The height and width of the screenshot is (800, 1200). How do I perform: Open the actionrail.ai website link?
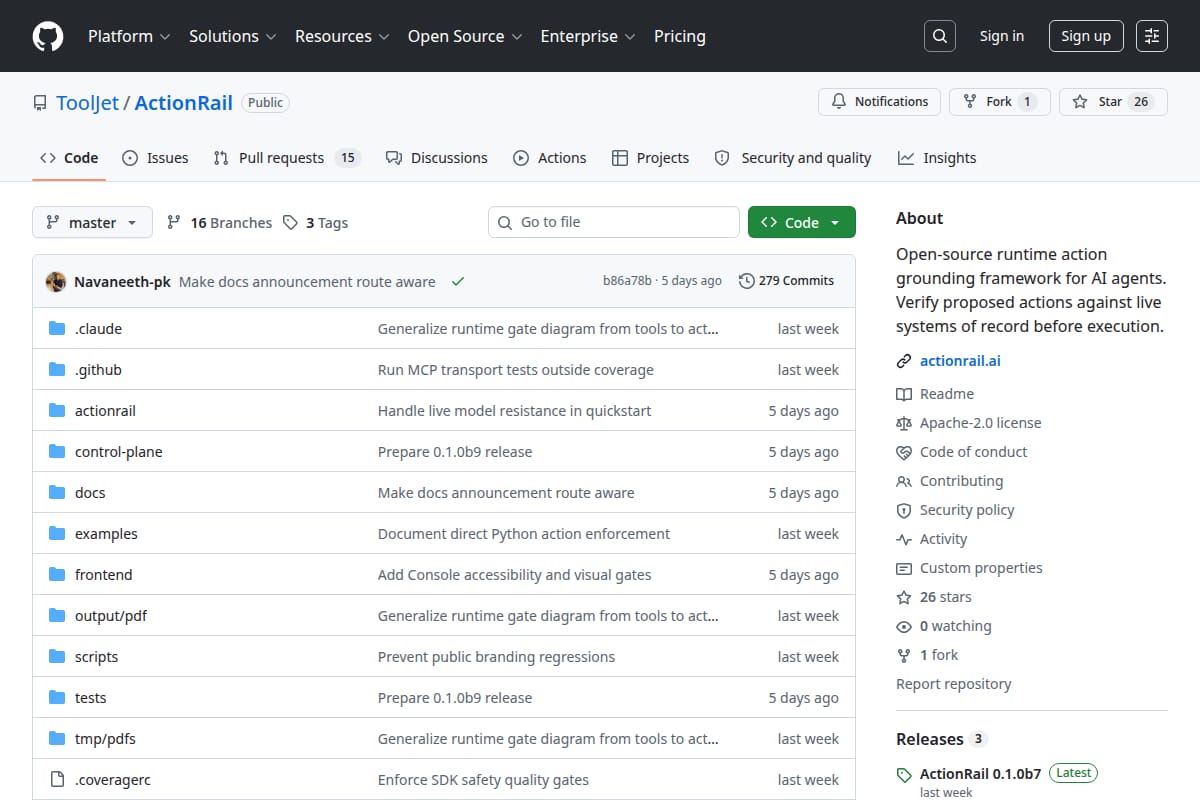click(960, 361)
